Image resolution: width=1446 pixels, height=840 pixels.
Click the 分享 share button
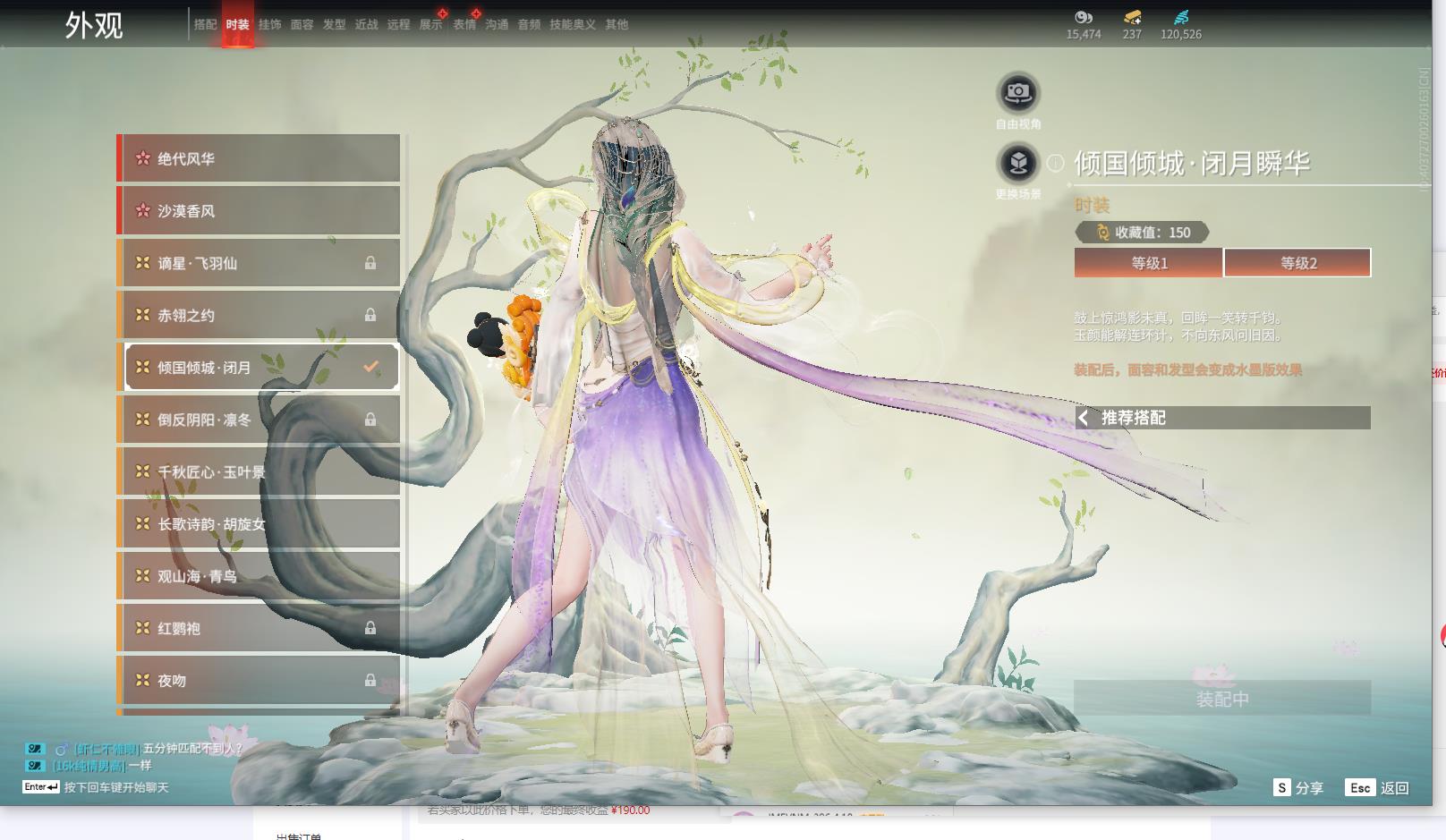pos(1298,787)
